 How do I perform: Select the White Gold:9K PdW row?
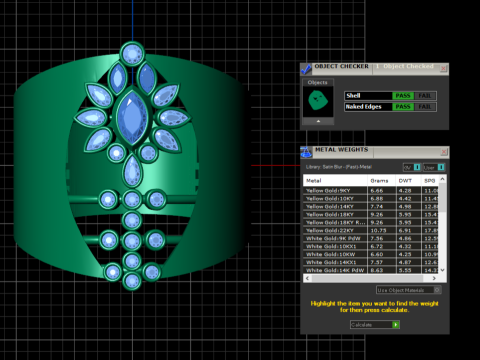[x=371, y=239]
